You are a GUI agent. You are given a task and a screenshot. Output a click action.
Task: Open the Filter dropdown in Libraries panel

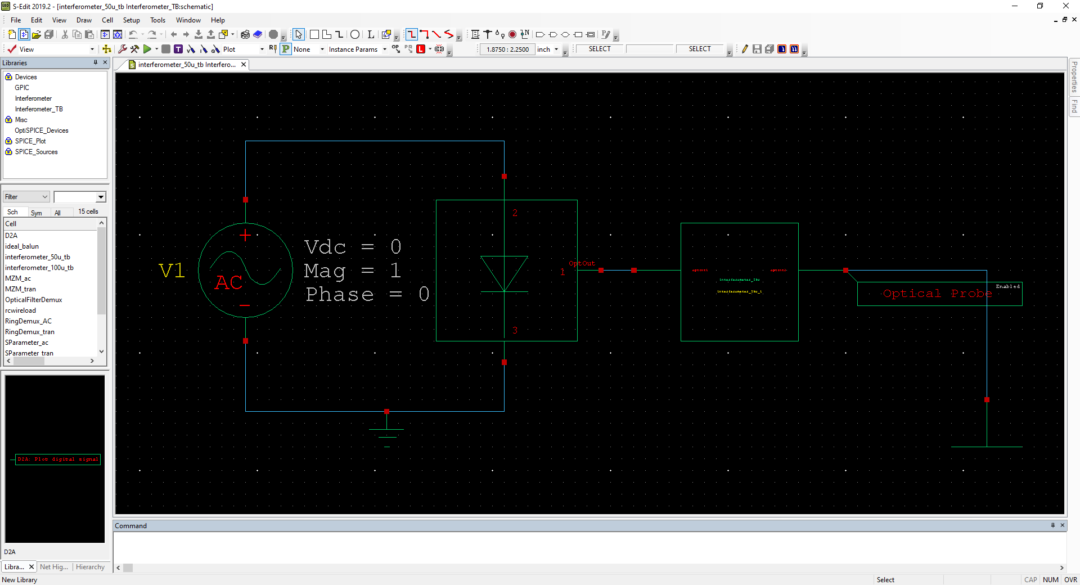45,197
